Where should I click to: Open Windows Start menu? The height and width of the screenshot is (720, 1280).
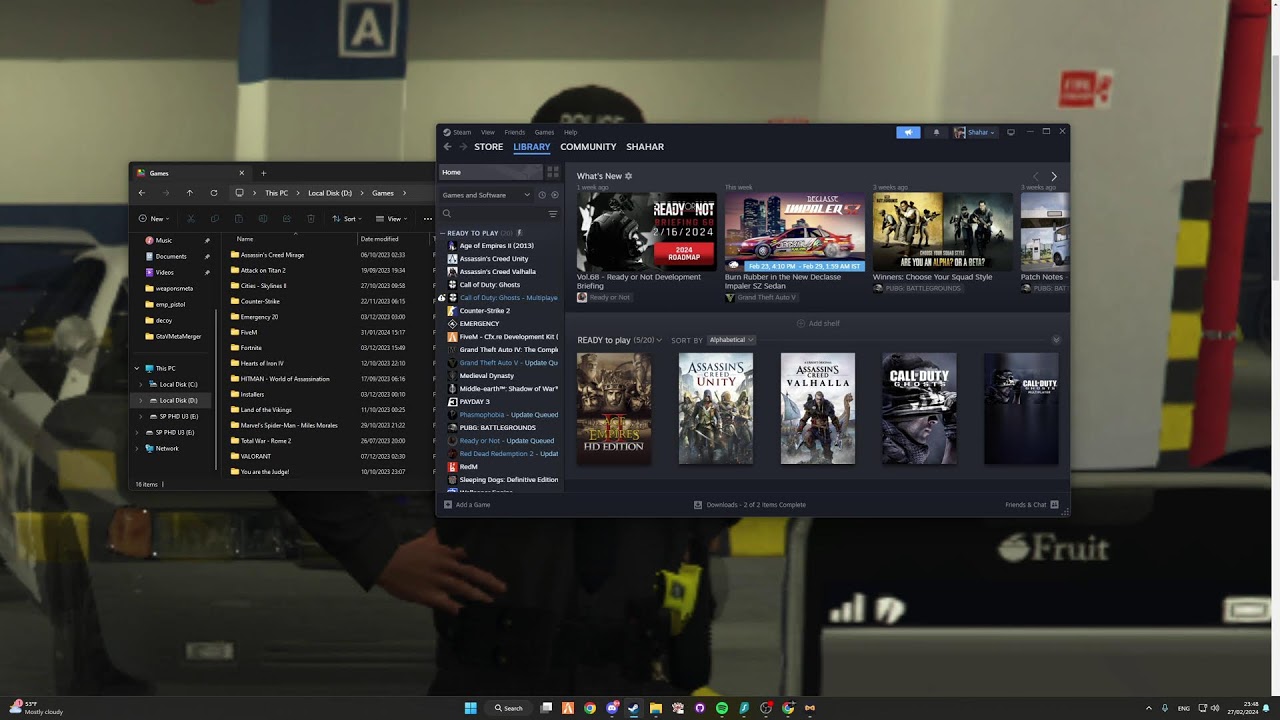point(470,708)
